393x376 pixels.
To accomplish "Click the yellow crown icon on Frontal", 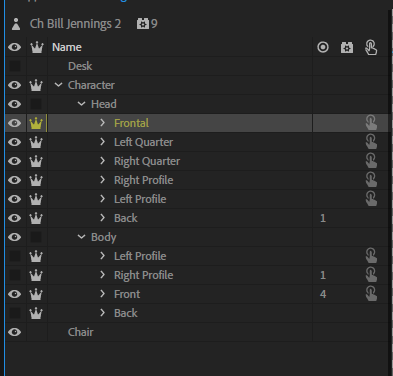I will (x=36, y=123).
